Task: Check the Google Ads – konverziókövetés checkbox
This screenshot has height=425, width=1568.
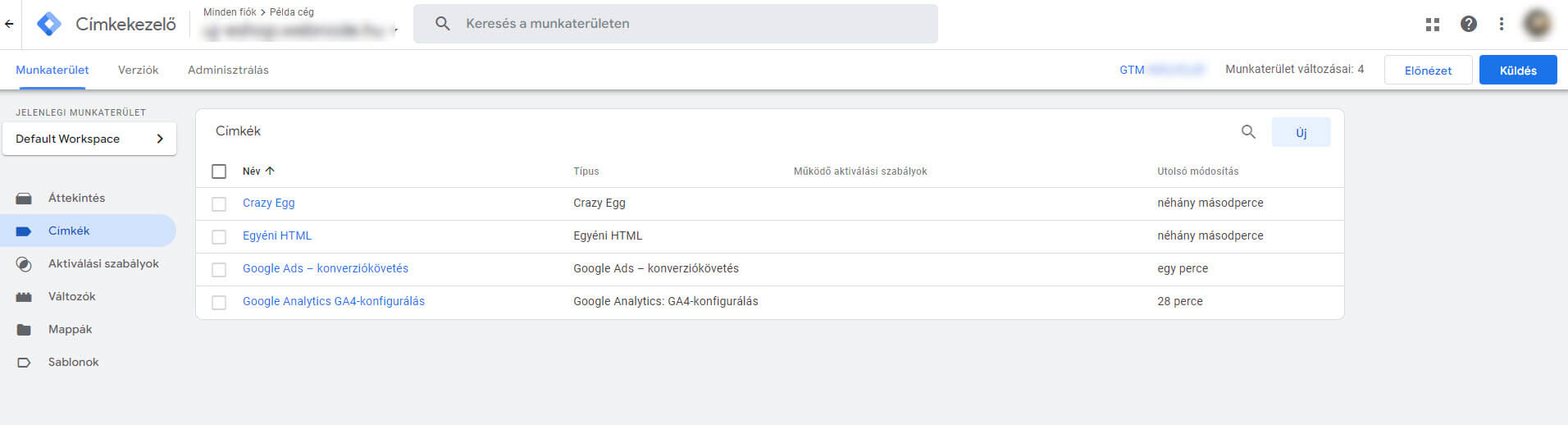Action: click(219, 269)
